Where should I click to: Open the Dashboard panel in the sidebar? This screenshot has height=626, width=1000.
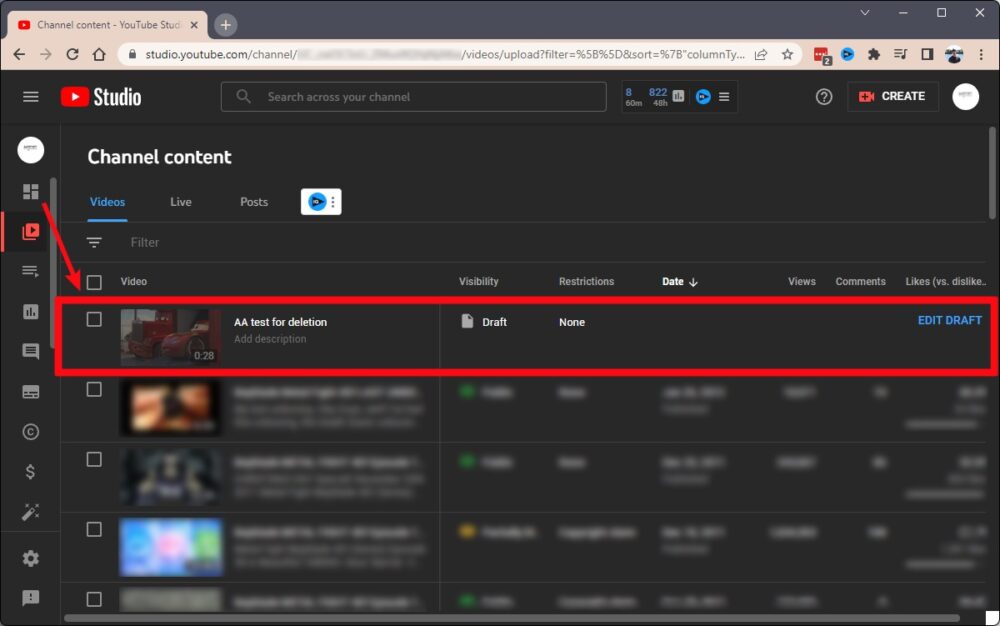pos(30,190)
